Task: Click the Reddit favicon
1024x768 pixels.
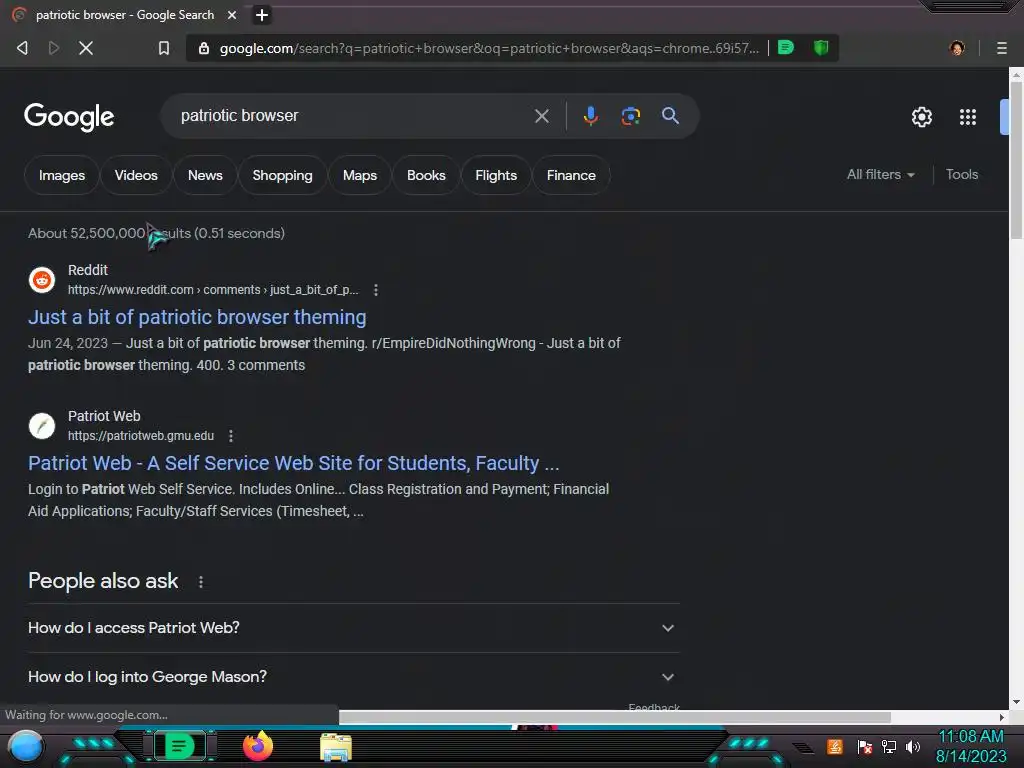Action: pyautogui.click(x=42, y=280)
